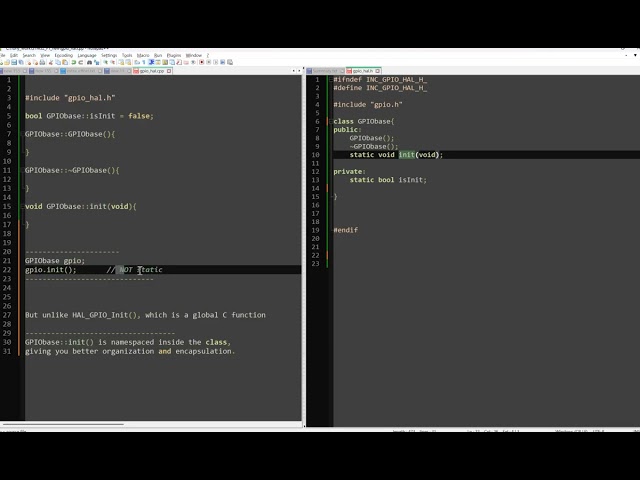Collapse class GPIObase fold in gpio_hal.h
The width and height of the screenshot is (640, 480).
330,121
